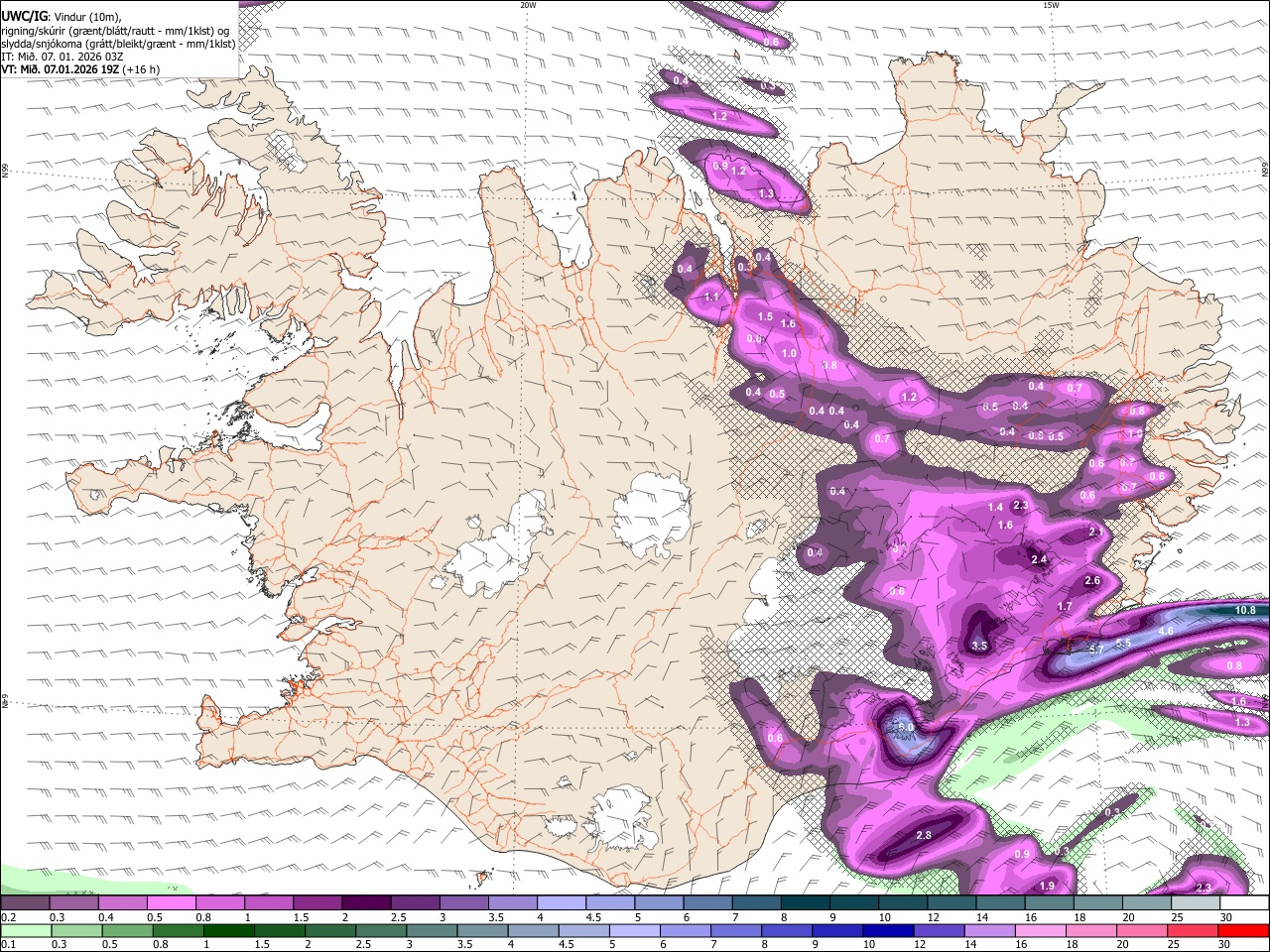Viewport: 1270px width, 952px height.
Task: Click the 2.8 snowfall value on the map
Action: pyautogui.click(x=924, y=836)
